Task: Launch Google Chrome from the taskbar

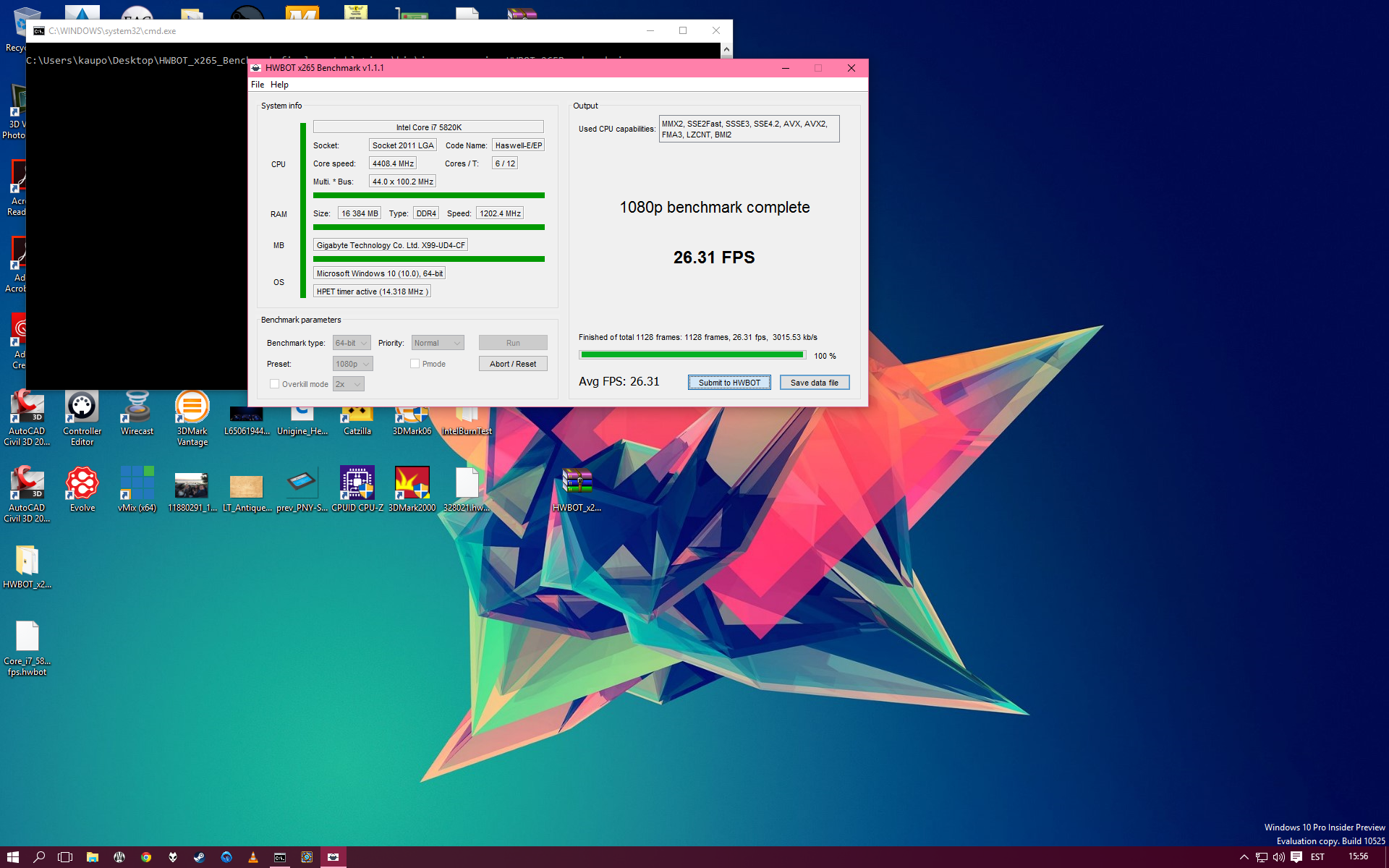Action: point(146,857)
